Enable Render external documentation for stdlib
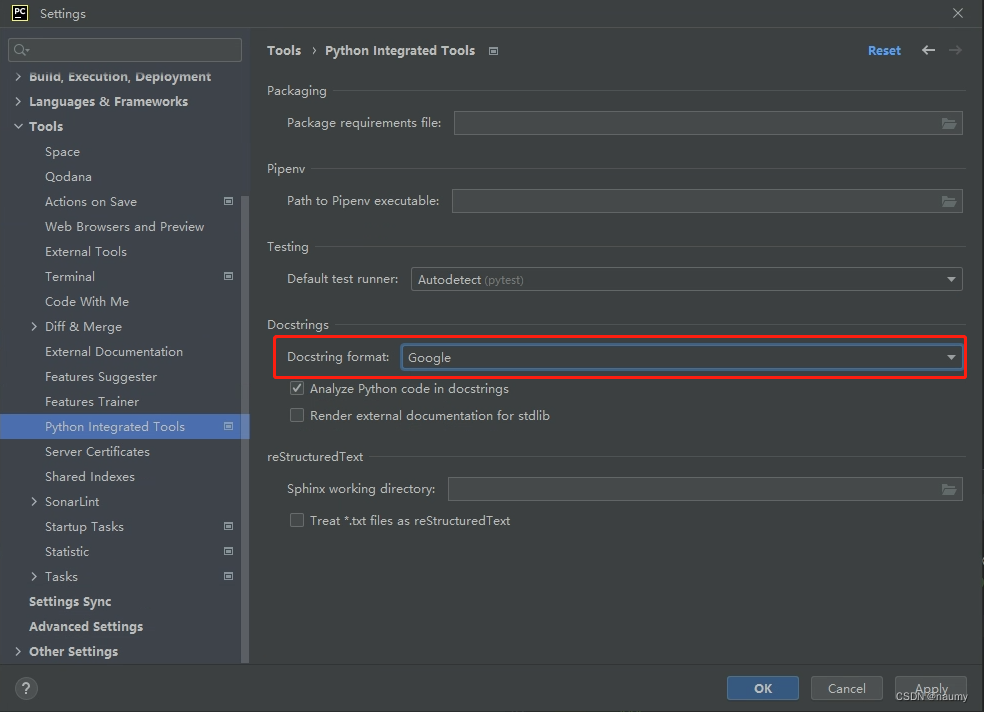Viewport: 984px width, 712px height. [x=297, y=415]
